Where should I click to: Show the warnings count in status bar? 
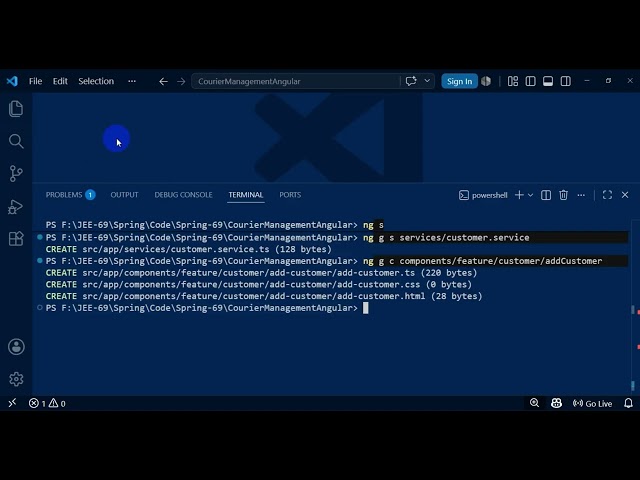point(57,403)
